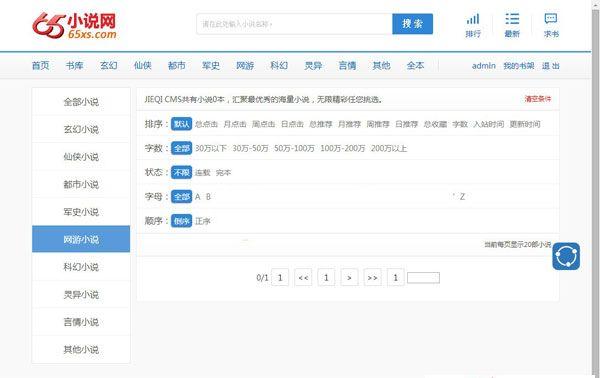Viewport: 600px width, 378px height.
Task: Select 其他小说 in the sidebar
Action: coord(81,350)
